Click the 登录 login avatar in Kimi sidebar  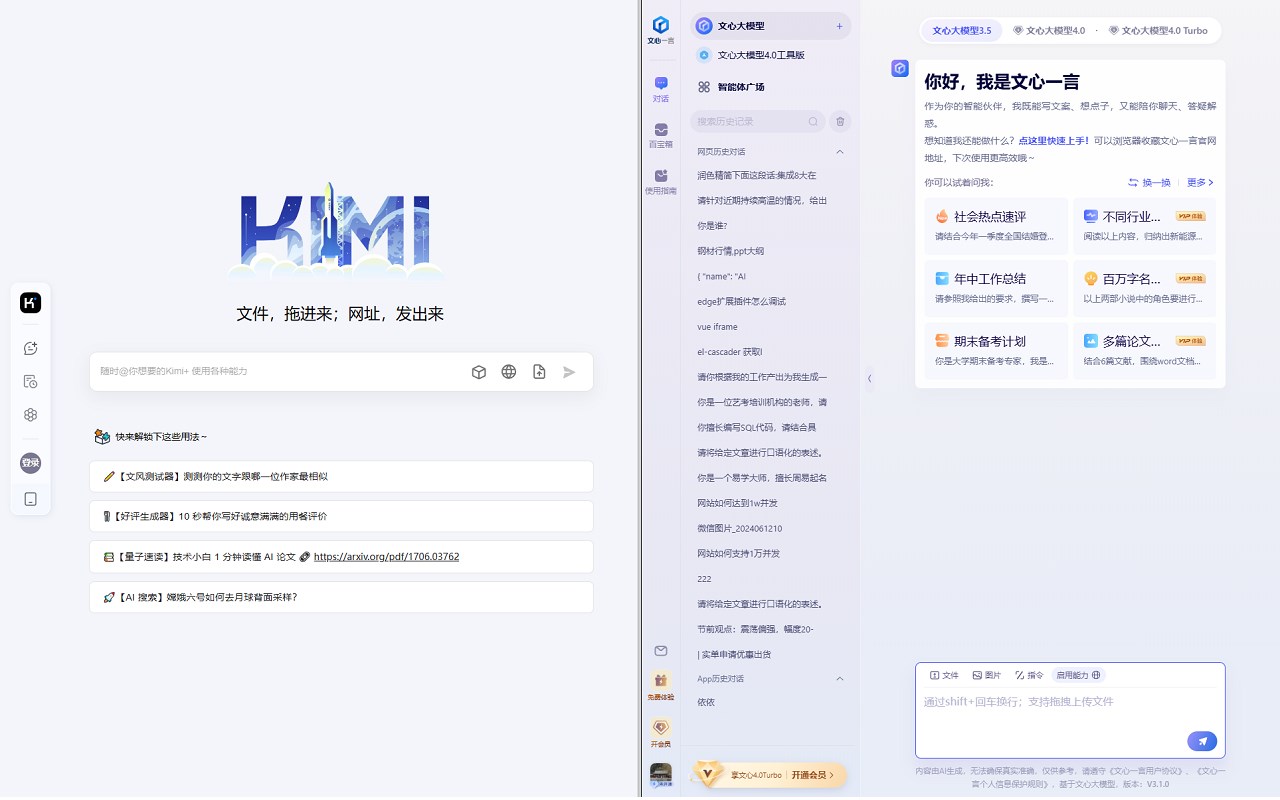31,463
